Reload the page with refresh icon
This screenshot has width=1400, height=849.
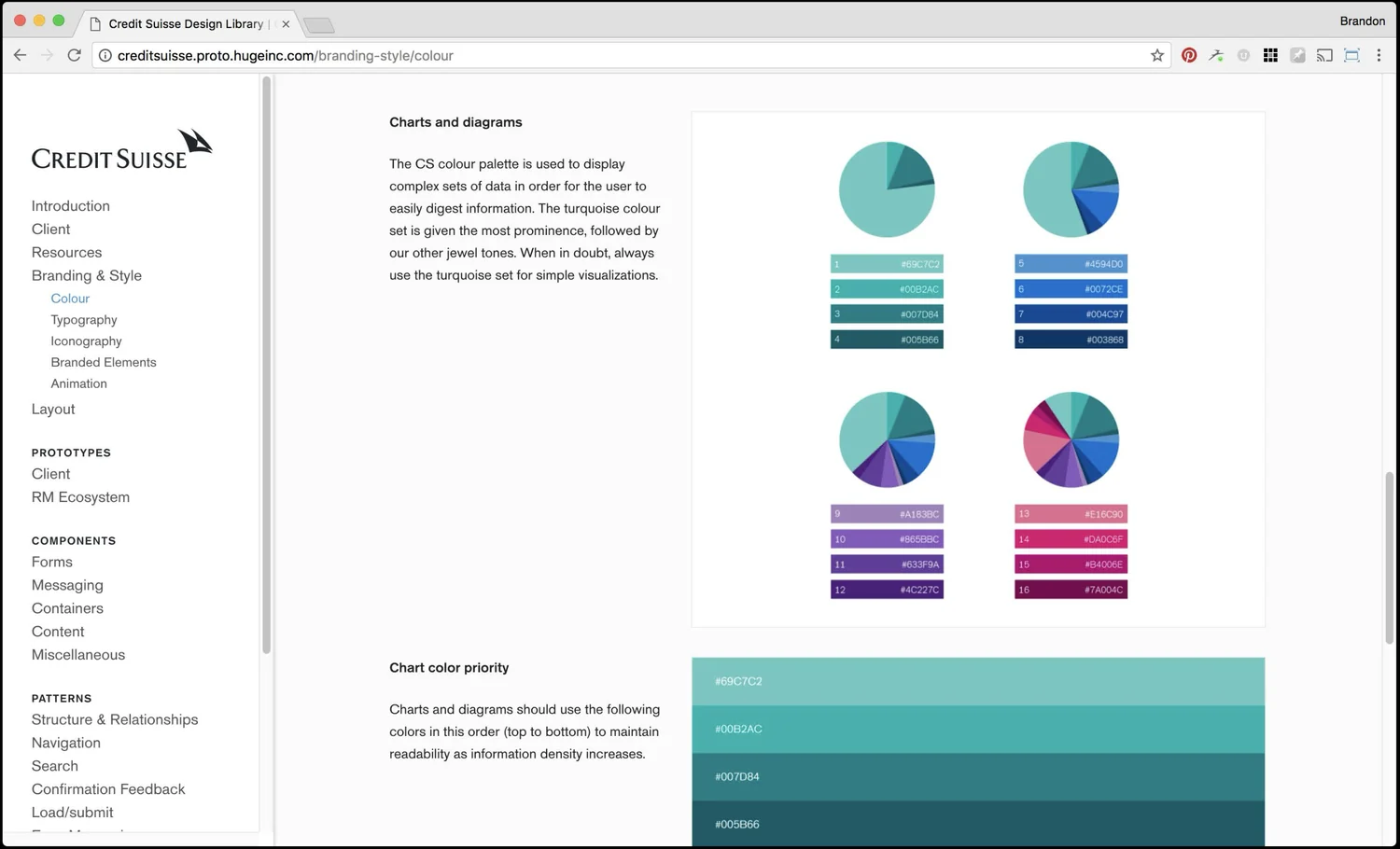tap(75, 55)
